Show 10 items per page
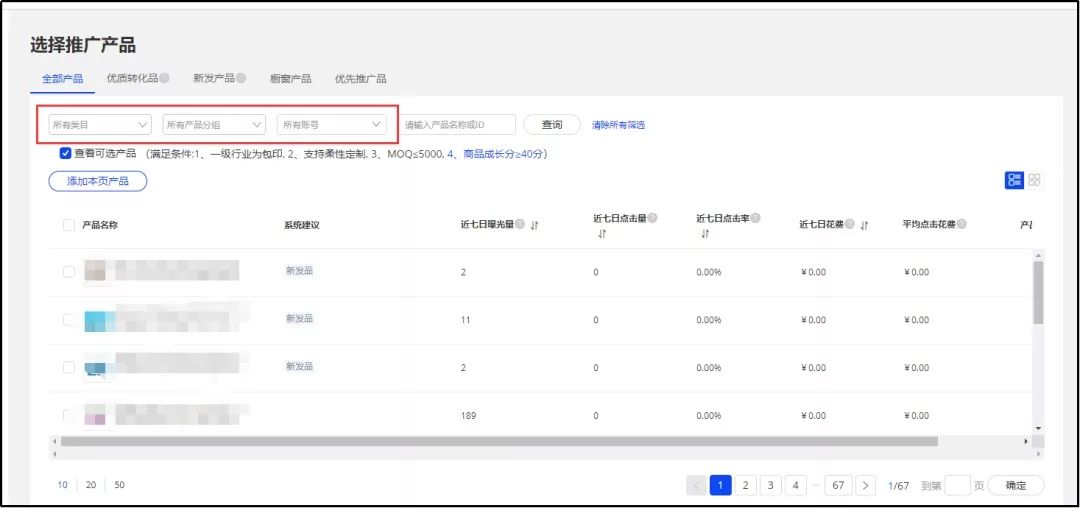1080x508 pixels. [63, 485]
